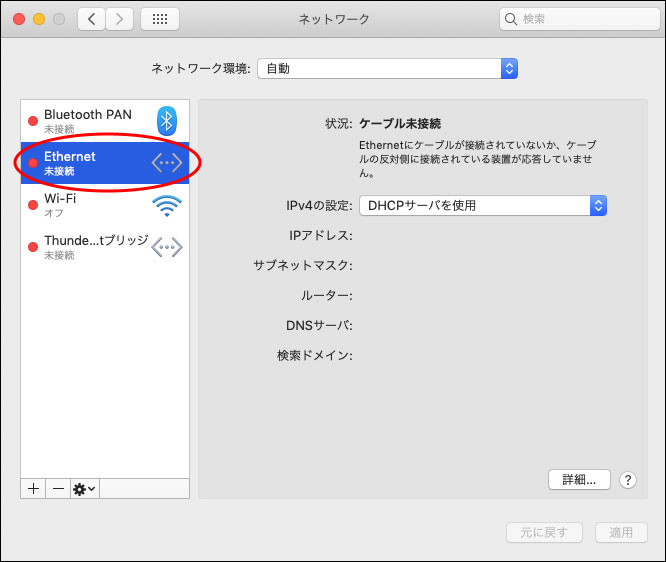This screenshot has height=562, width=666.
Task: Click the red status dot beside Wi-Fi
Action: [x=33, y=205]
